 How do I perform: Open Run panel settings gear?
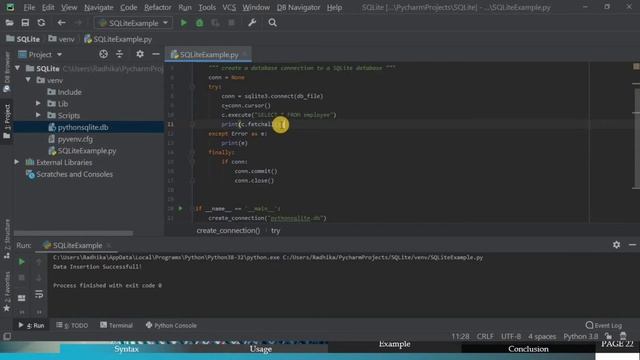click(x=616, y=244)
